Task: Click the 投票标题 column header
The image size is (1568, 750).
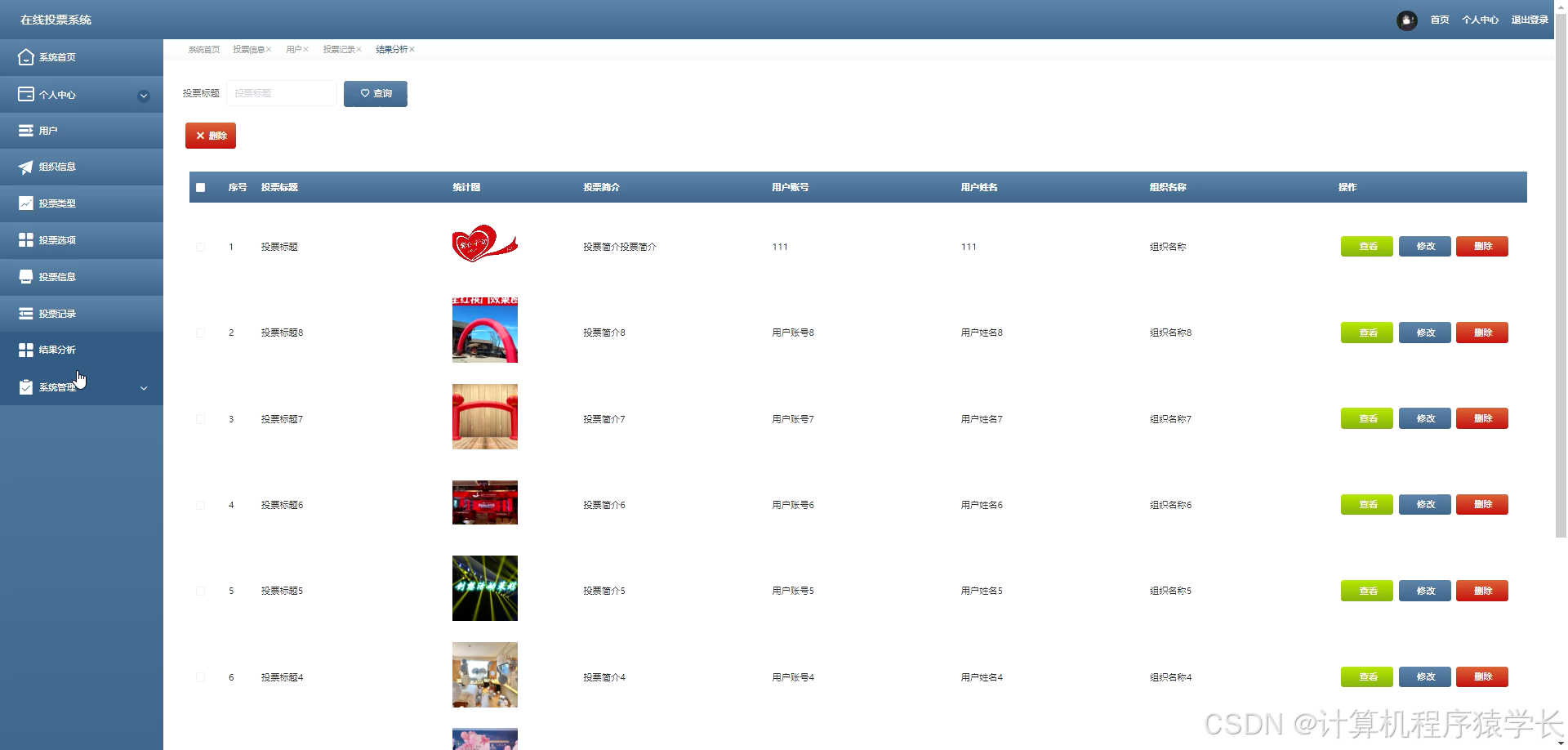Action: (279, 187)
